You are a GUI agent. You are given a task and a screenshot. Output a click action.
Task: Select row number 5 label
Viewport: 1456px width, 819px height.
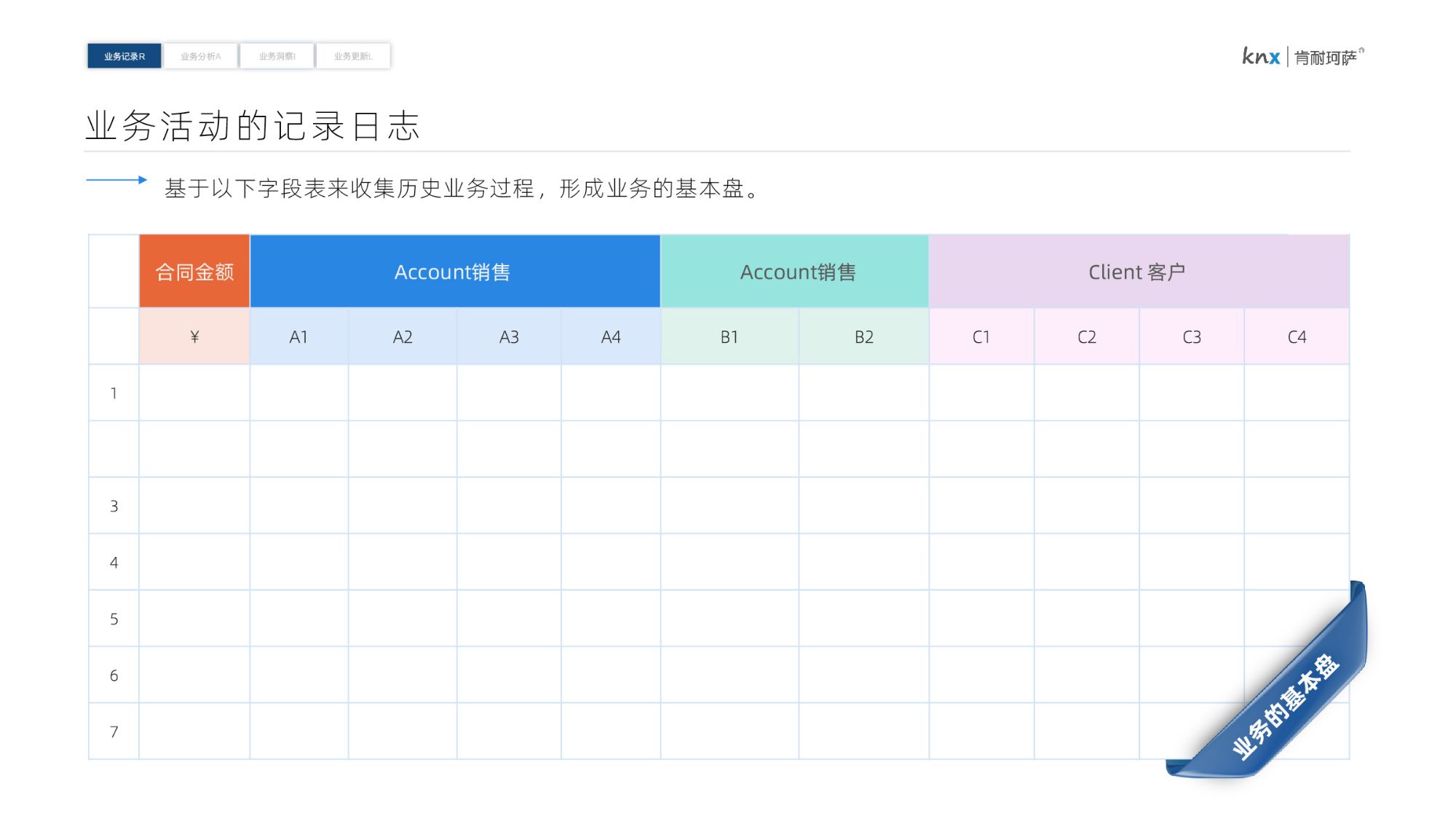coord(114,619)
